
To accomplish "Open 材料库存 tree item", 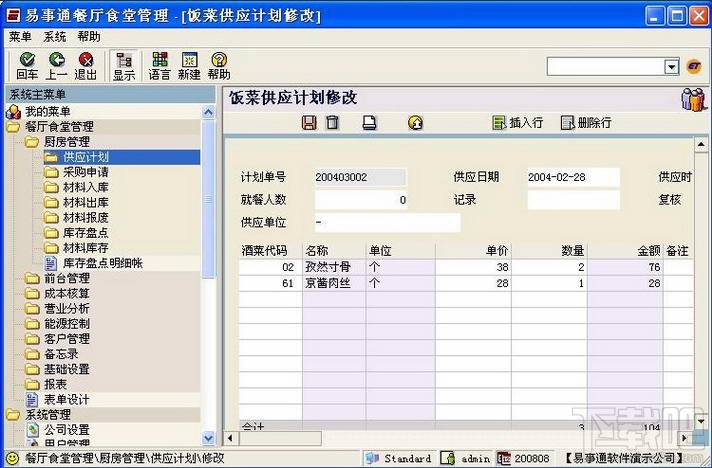I will pyautogui.click(x=86, y=248).
